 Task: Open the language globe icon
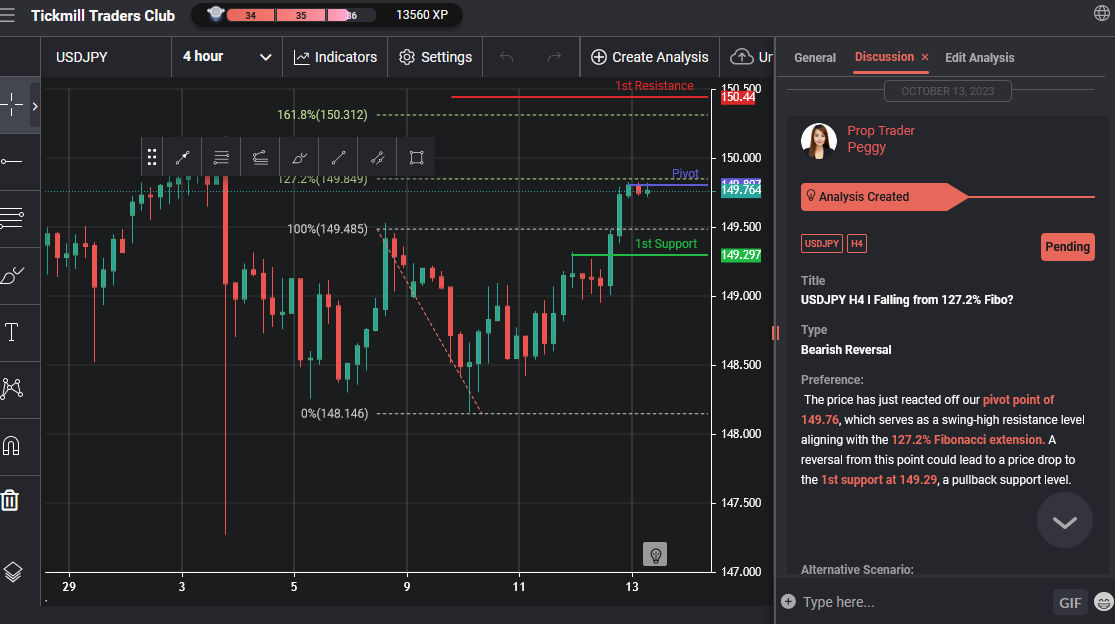pyautogui.click(x=1101, y=13)
